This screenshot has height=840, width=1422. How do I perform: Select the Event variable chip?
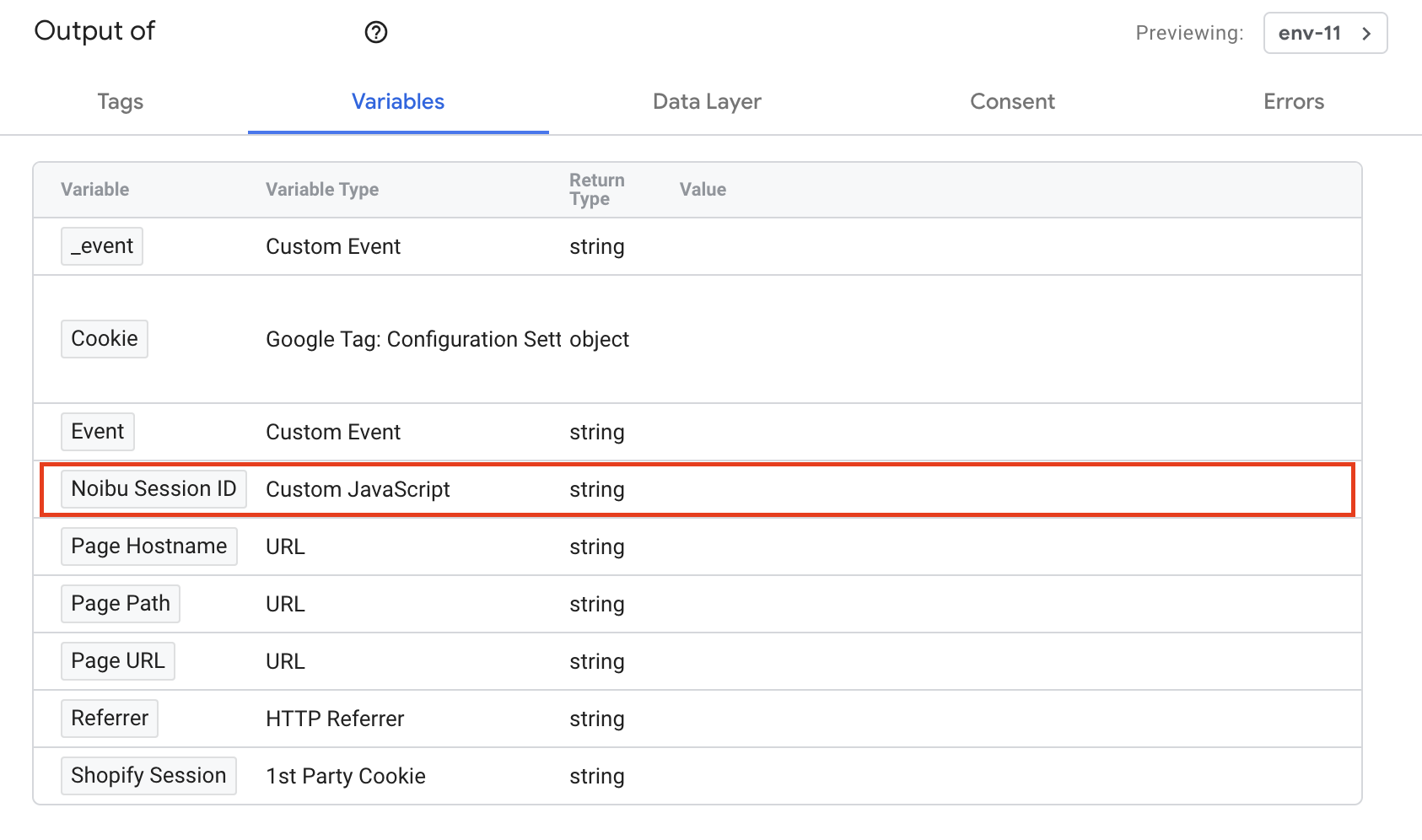(x=98, y=432)
